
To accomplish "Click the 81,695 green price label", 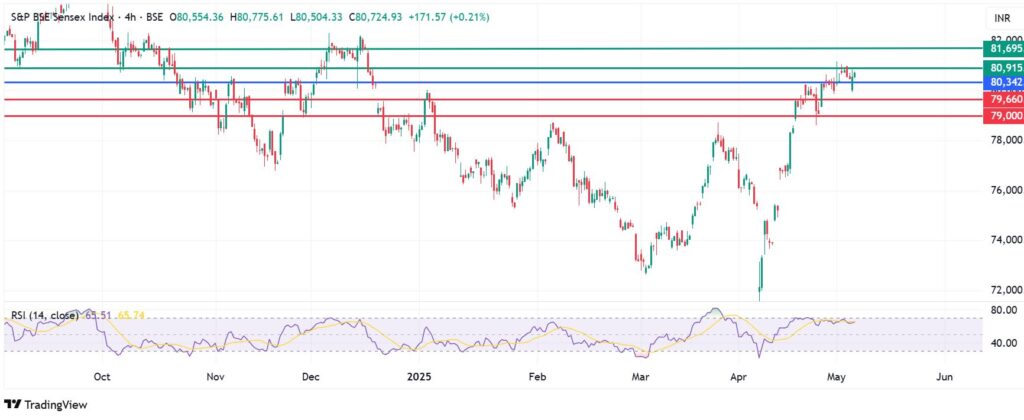I will click(x=1003, y=48).
